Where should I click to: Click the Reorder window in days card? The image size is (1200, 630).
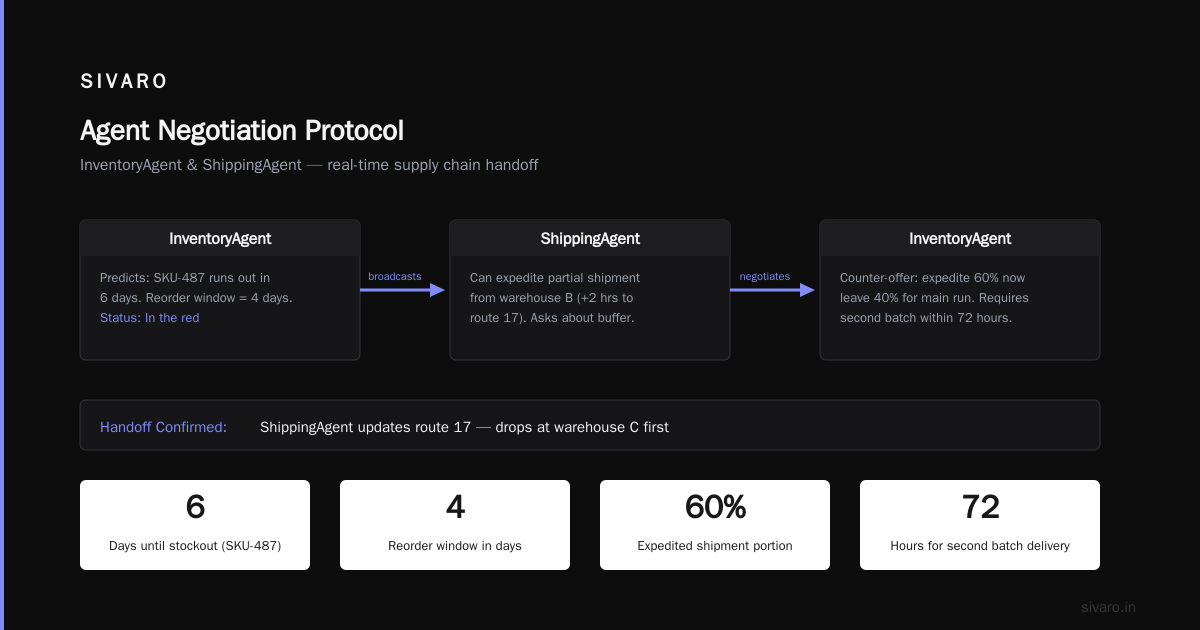(x=455, y=525)
